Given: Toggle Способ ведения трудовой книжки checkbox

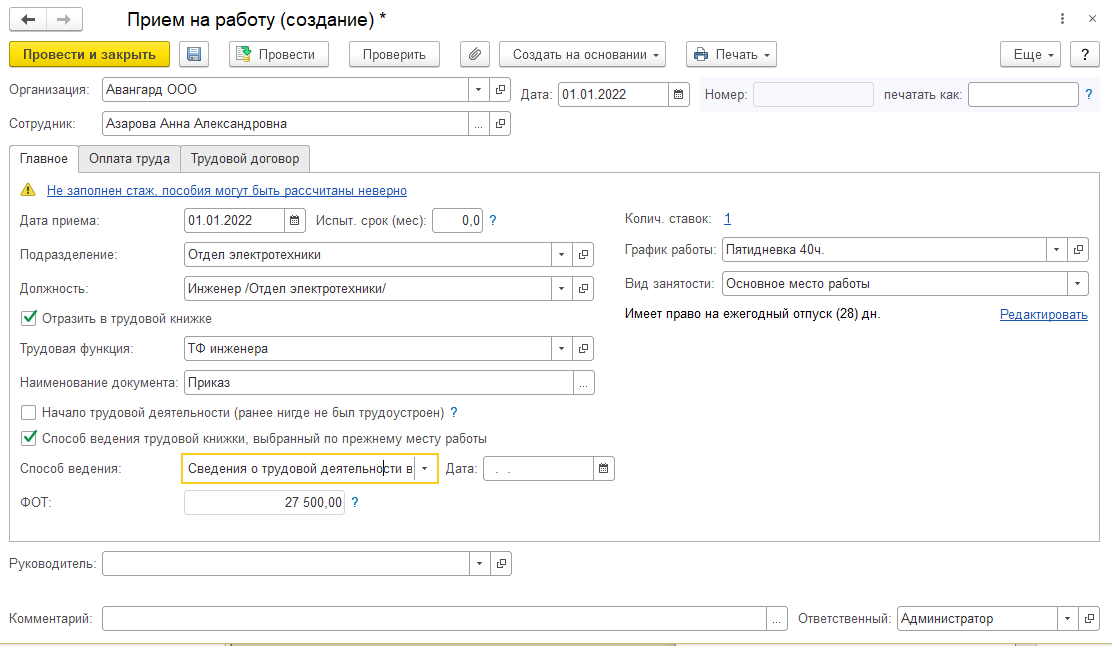Looking at the screenshot, I should (x=29, y=437).
